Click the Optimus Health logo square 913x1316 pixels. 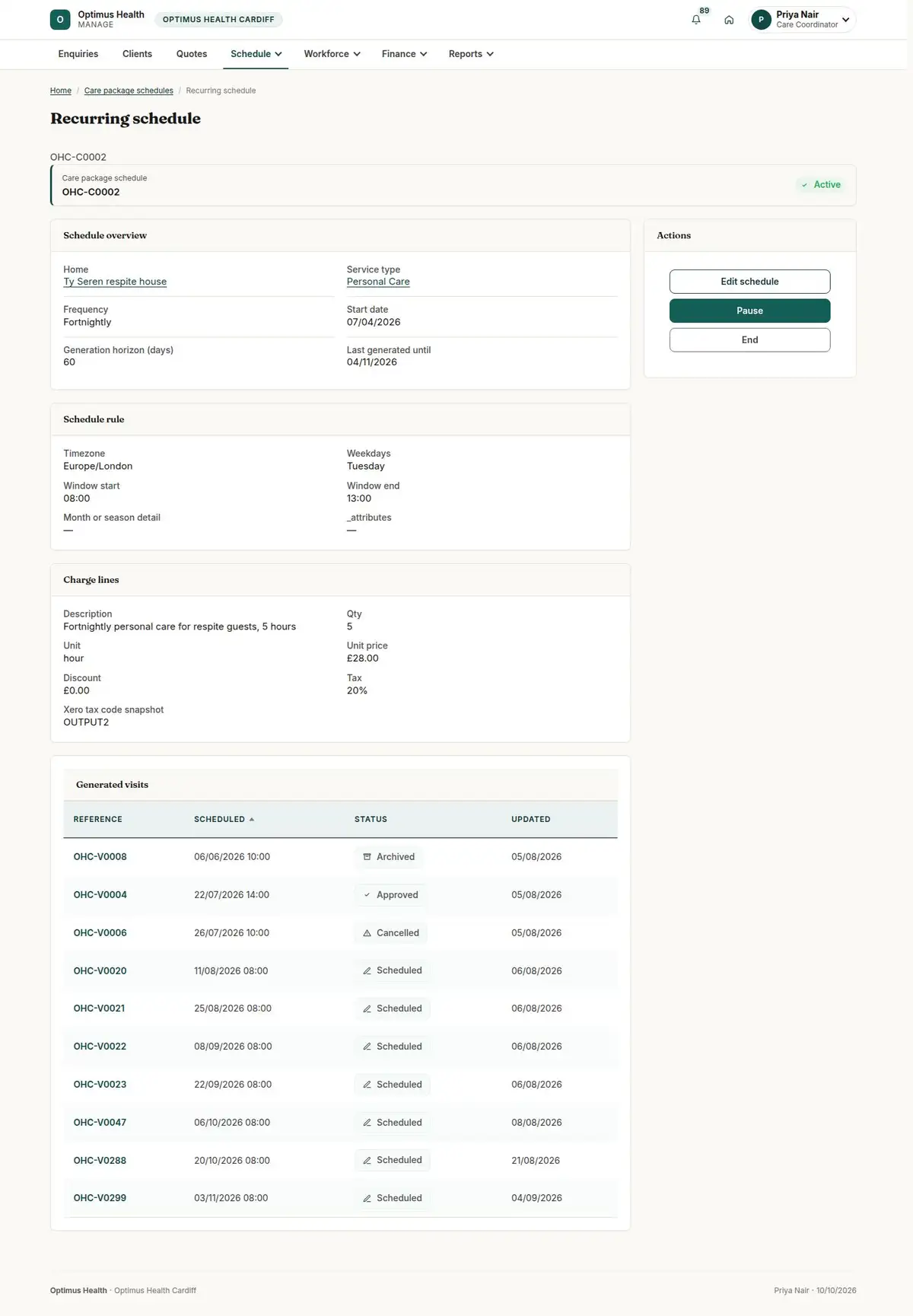[x=60, y=20]
